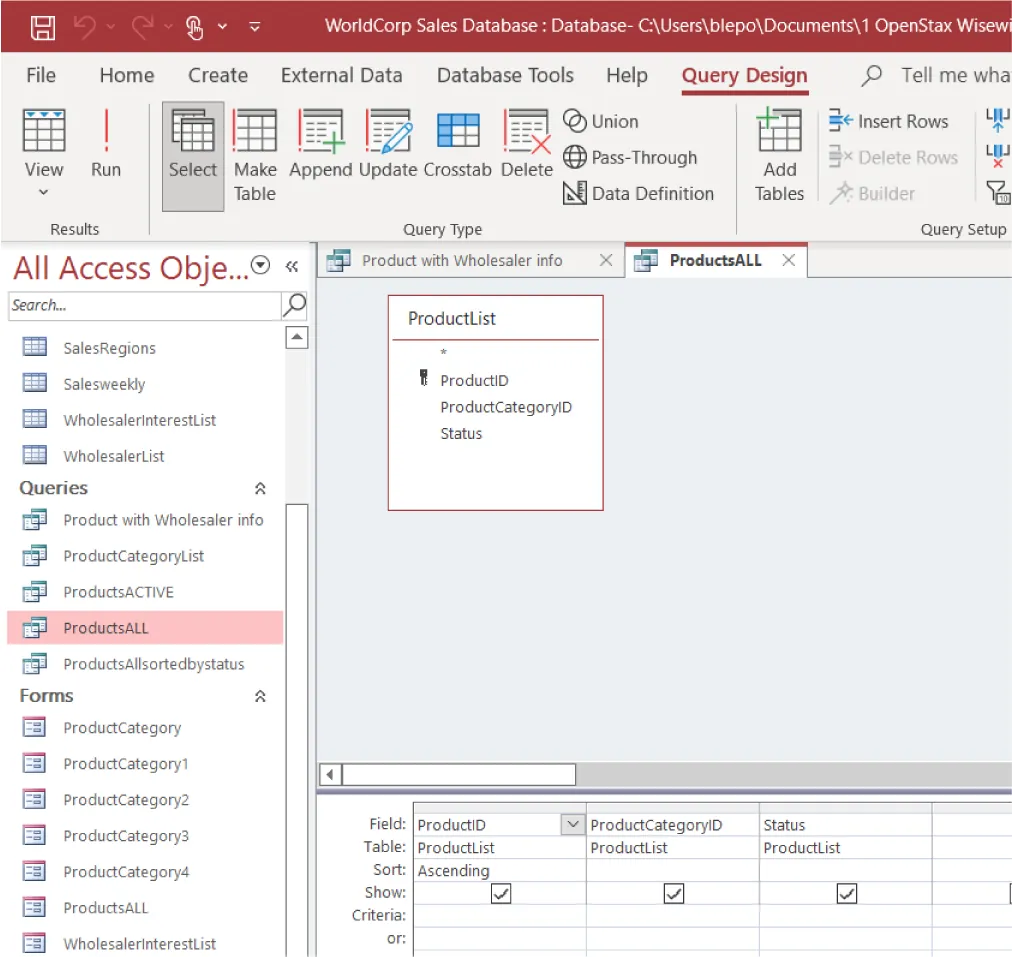Open the Add Tables pane

pyautogui.click(x=779, y=152)
